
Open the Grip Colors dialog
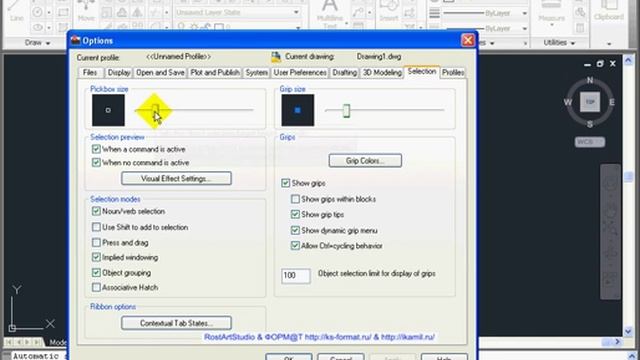(365, 160)
